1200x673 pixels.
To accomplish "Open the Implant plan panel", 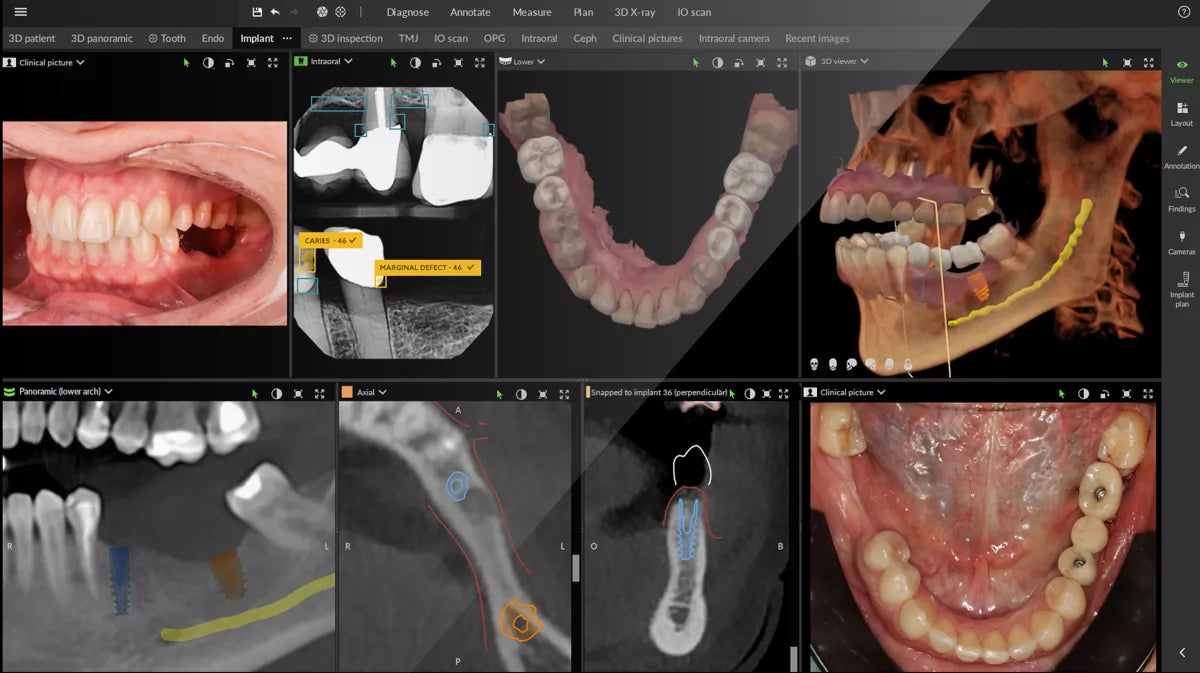I will pos(1182,289).
